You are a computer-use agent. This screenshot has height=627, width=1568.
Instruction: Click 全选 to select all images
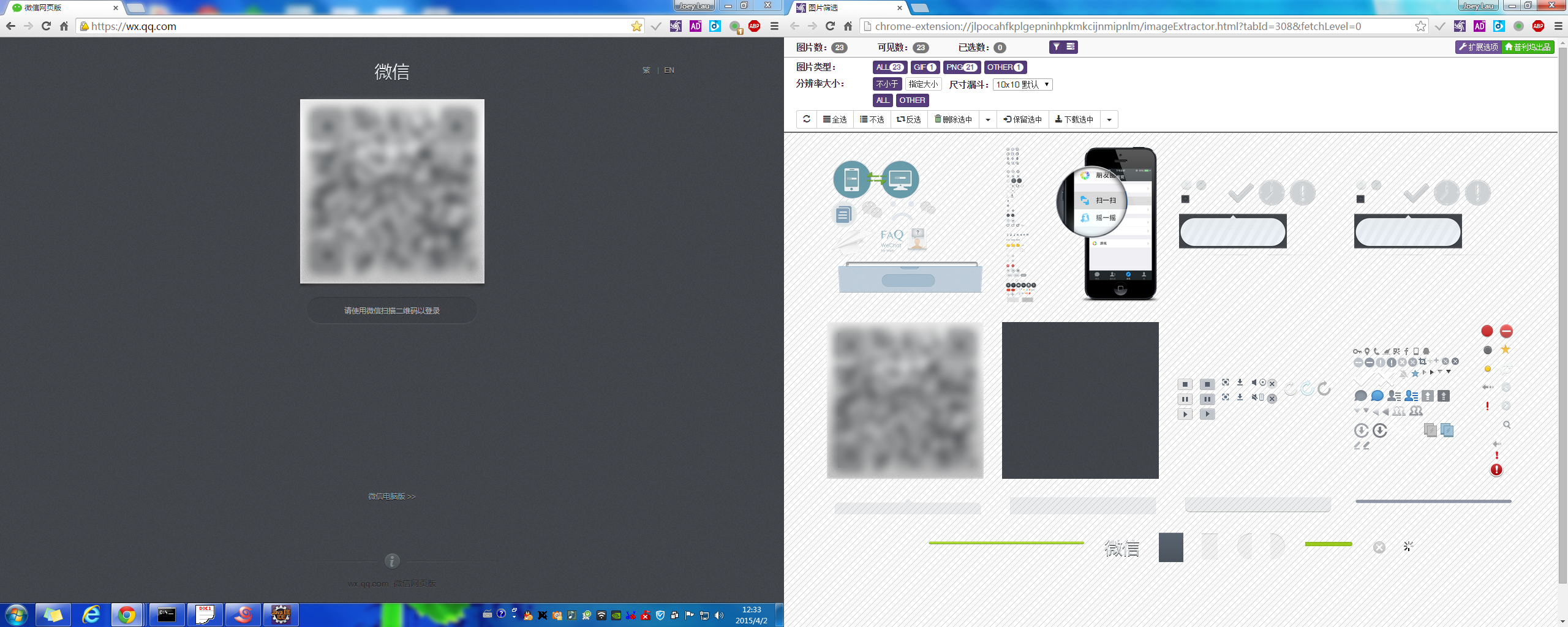[x=835, y=119]
